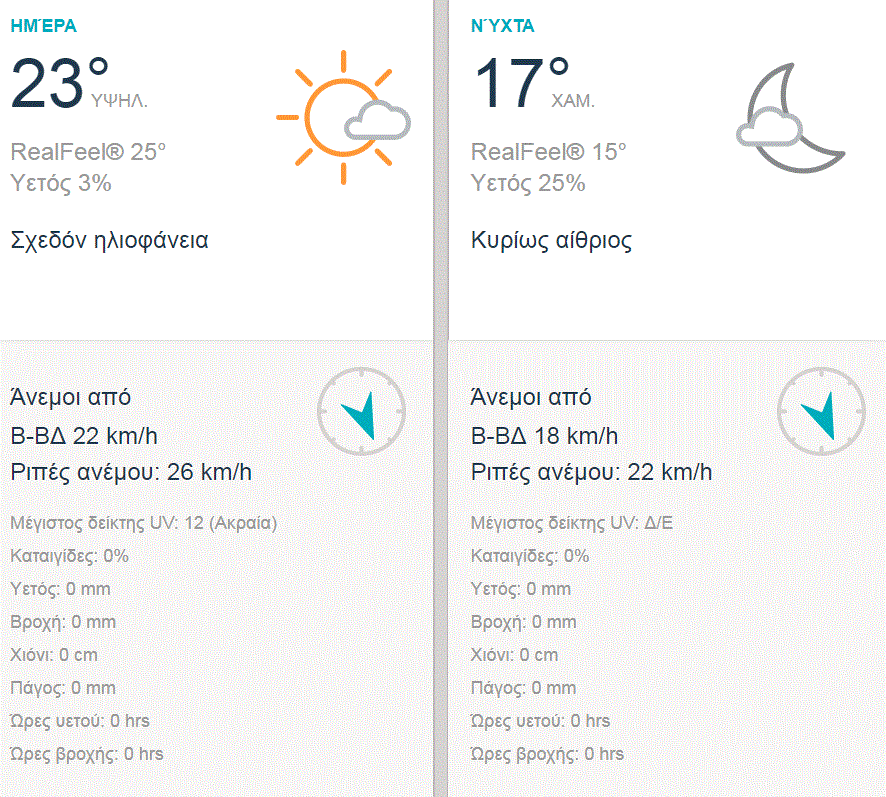This screenshot has width=886, height=797.
Task: Click nighttime Υετός 25% precipitation chance
Action: coord(528,183)
